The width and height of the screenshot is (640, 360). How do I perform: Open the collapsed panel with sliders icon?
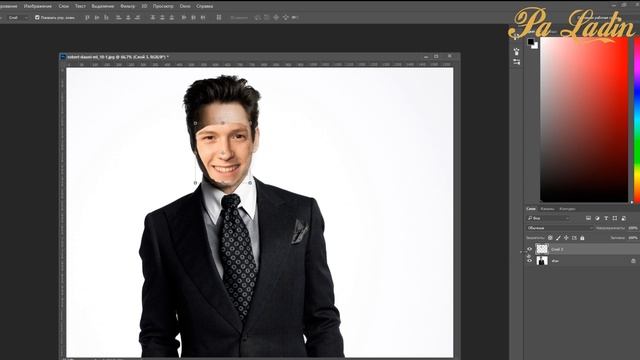click(x=517, y=62)
